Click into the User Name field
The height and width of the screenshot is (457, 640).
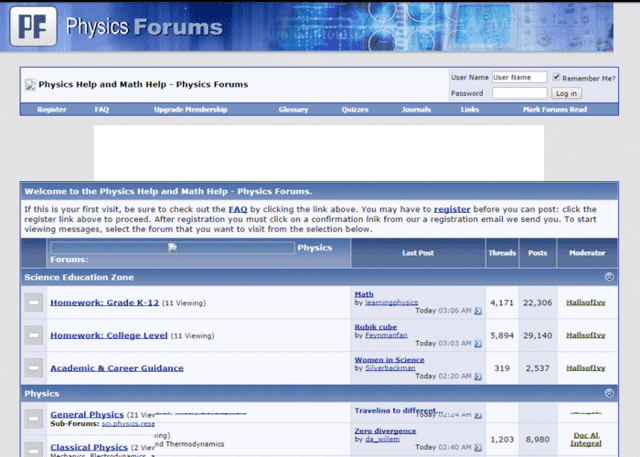pos(519,77)
